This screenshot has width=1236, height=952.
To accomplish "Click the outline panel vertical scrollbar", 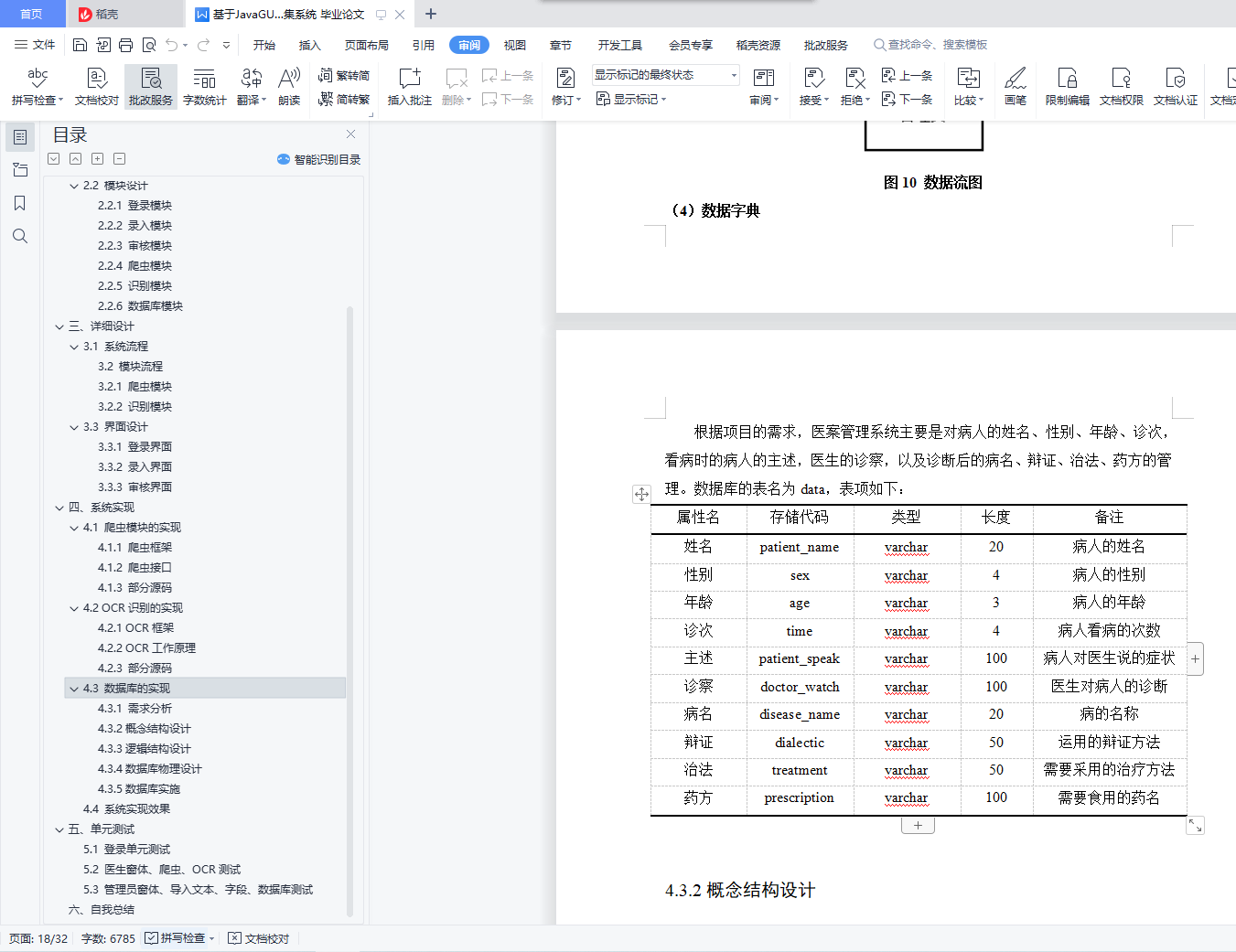I will [349, 611].
